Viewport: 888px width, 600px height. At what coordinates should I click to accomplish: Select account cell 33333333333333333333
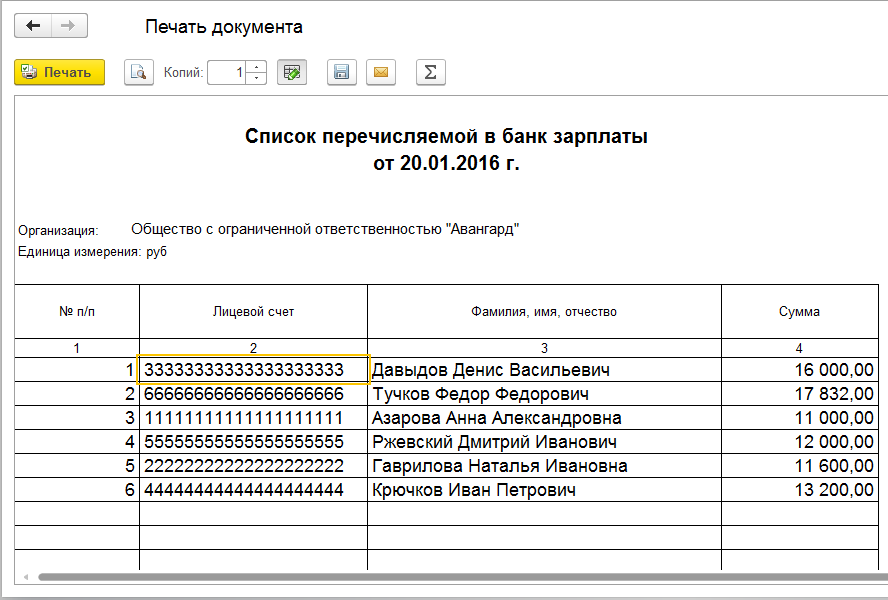(254, 370)
